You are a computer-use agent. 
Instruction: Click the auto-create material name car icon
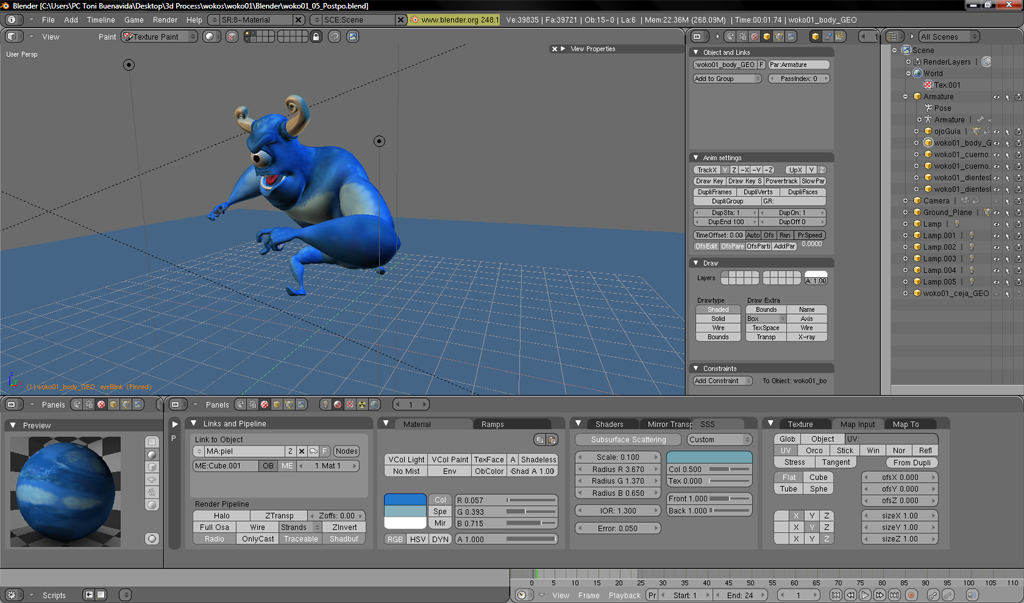click(x=314, y=451)
